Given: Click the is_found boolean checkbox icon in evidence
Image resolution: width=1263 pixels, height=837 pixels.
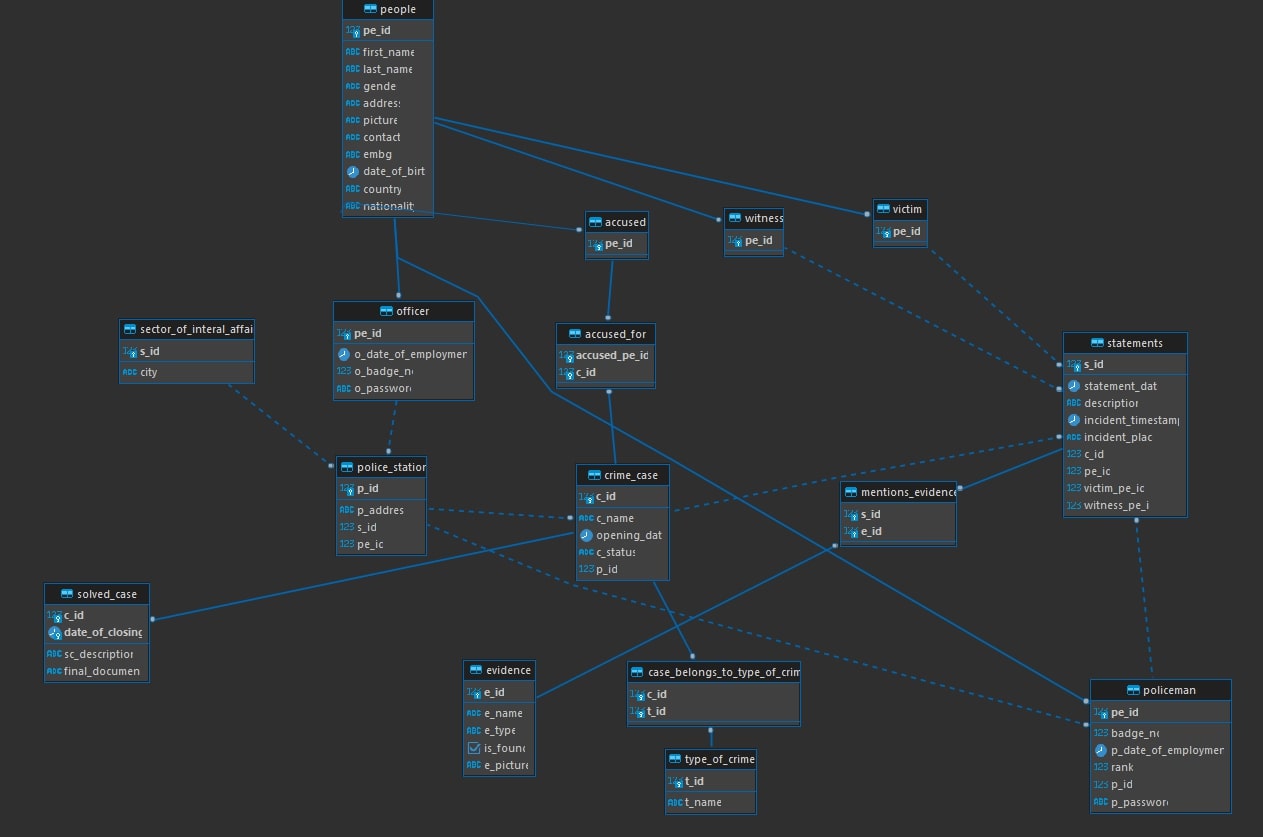Looking at the screenshot, I should click(474, 748).
